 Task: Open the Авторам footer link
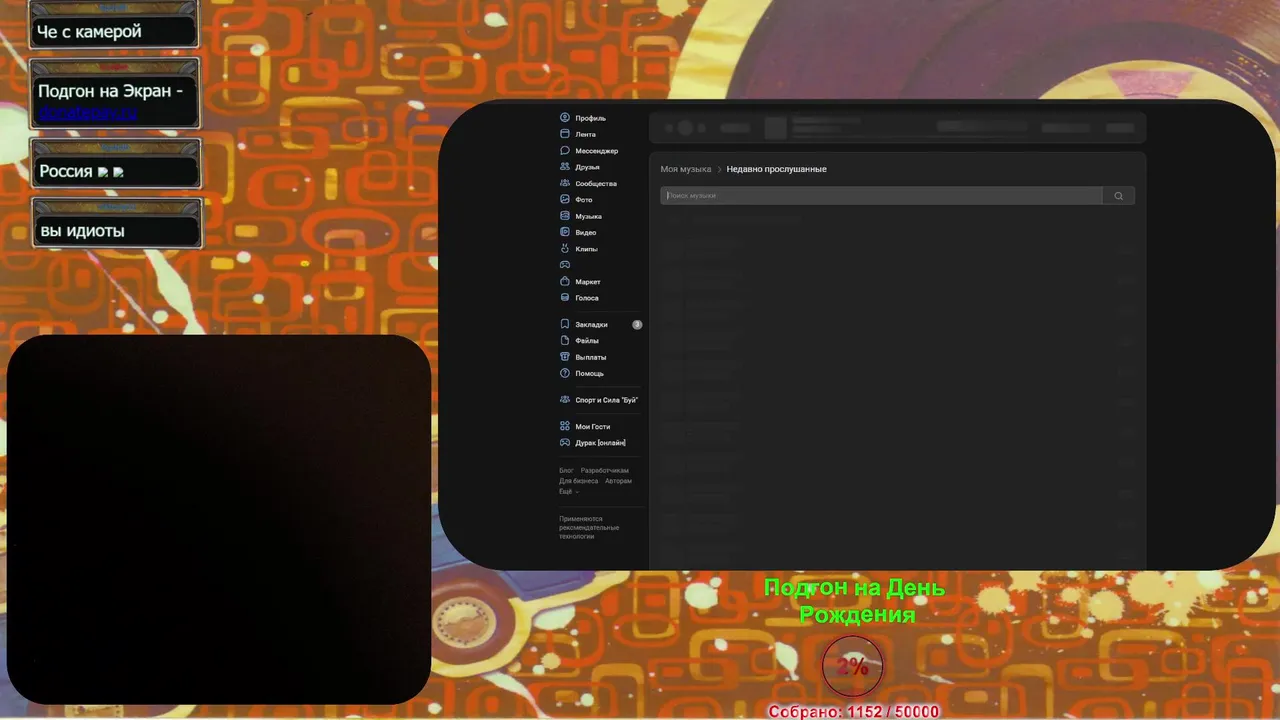pyautogui.click(x=619, y=481)
